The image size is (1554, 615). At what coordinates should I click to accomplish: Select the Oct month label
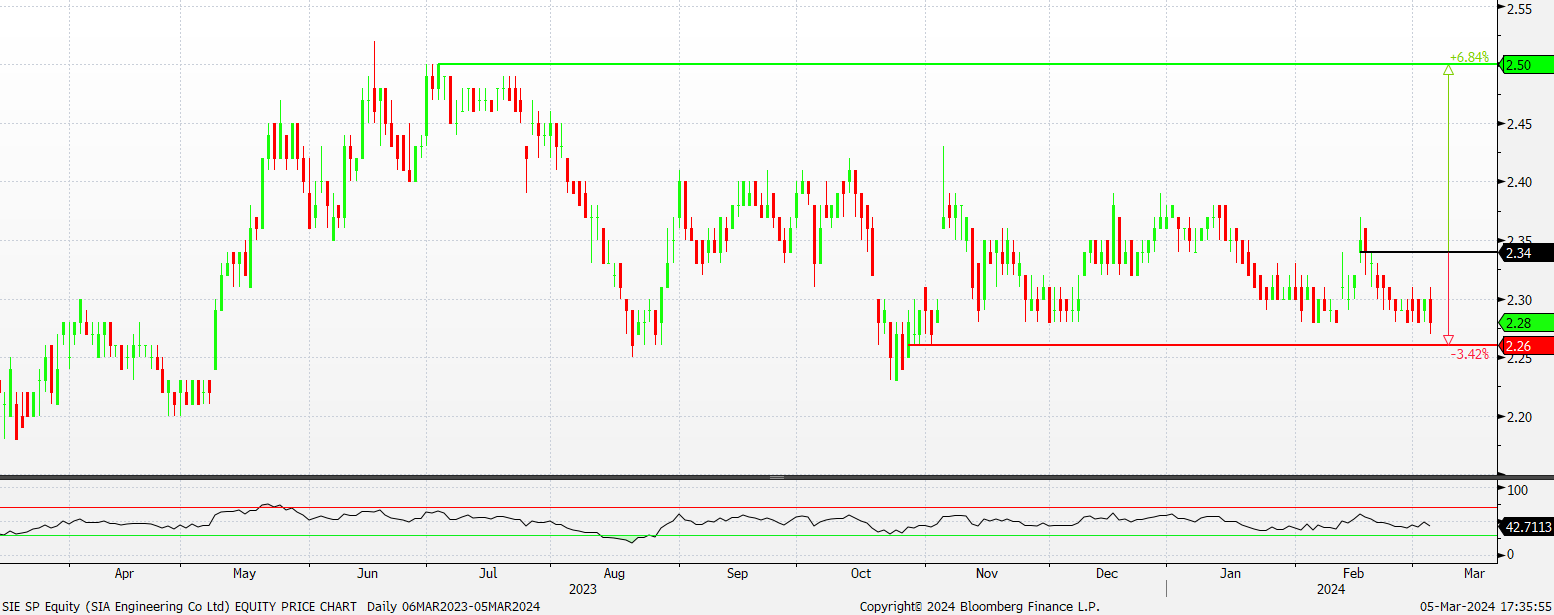[860, 574]
